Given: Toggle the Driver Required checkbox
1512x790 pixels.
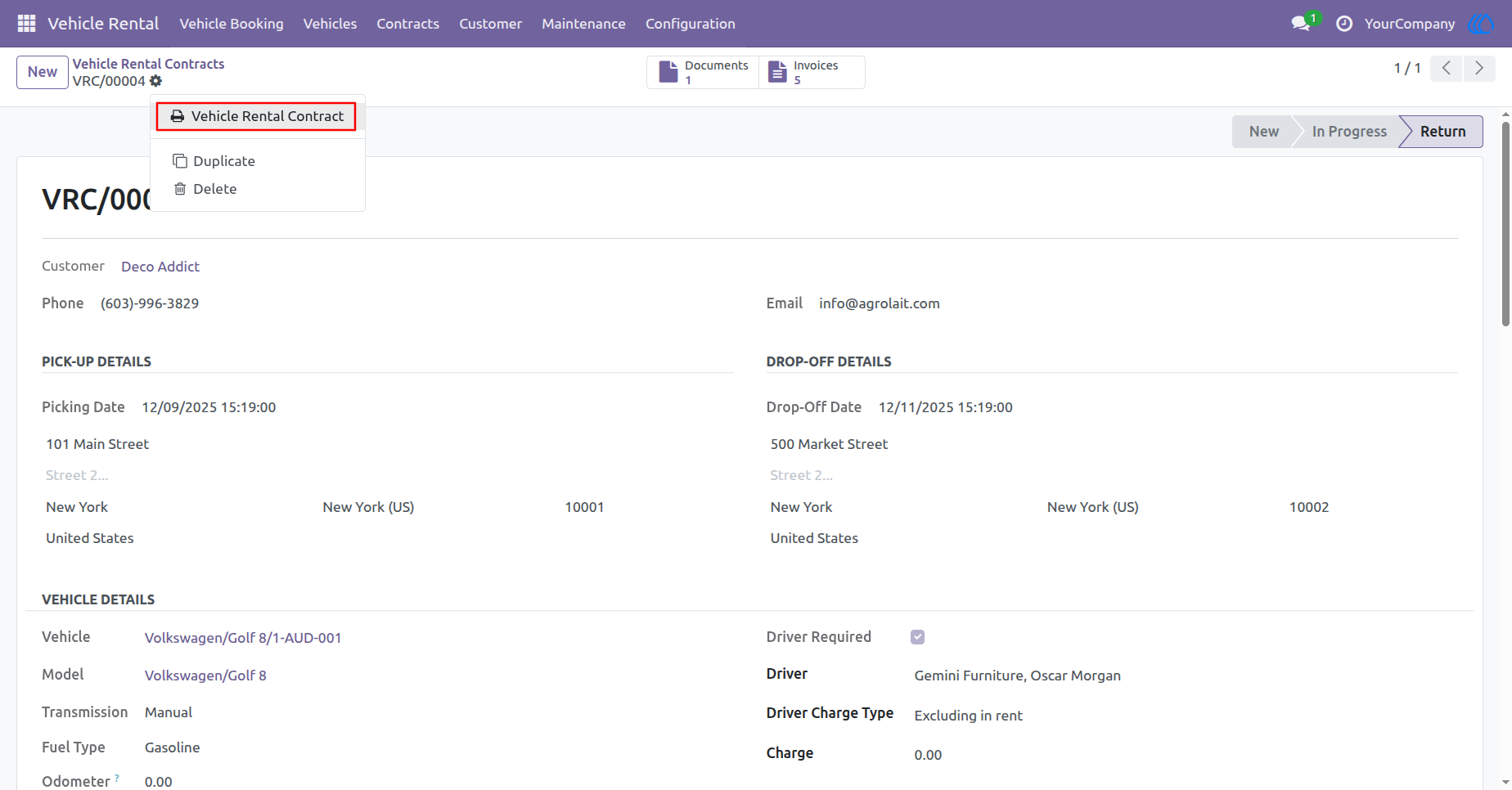Looking at the screenshot, I should point(918,637).
